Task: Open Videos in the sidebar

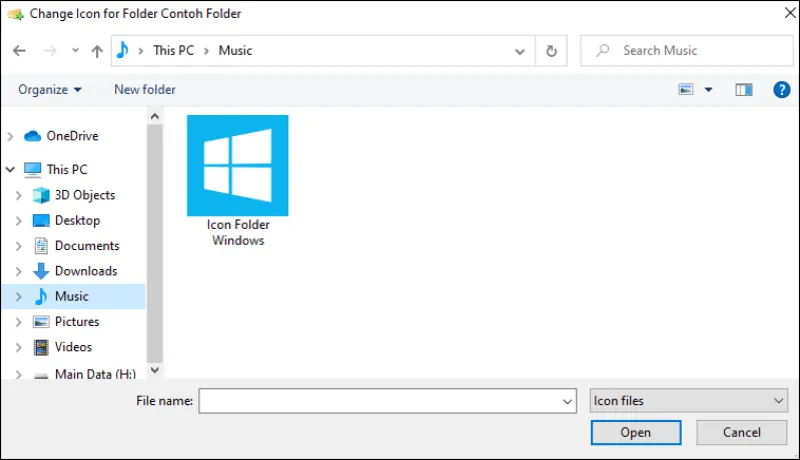Action: pos(73,347)
